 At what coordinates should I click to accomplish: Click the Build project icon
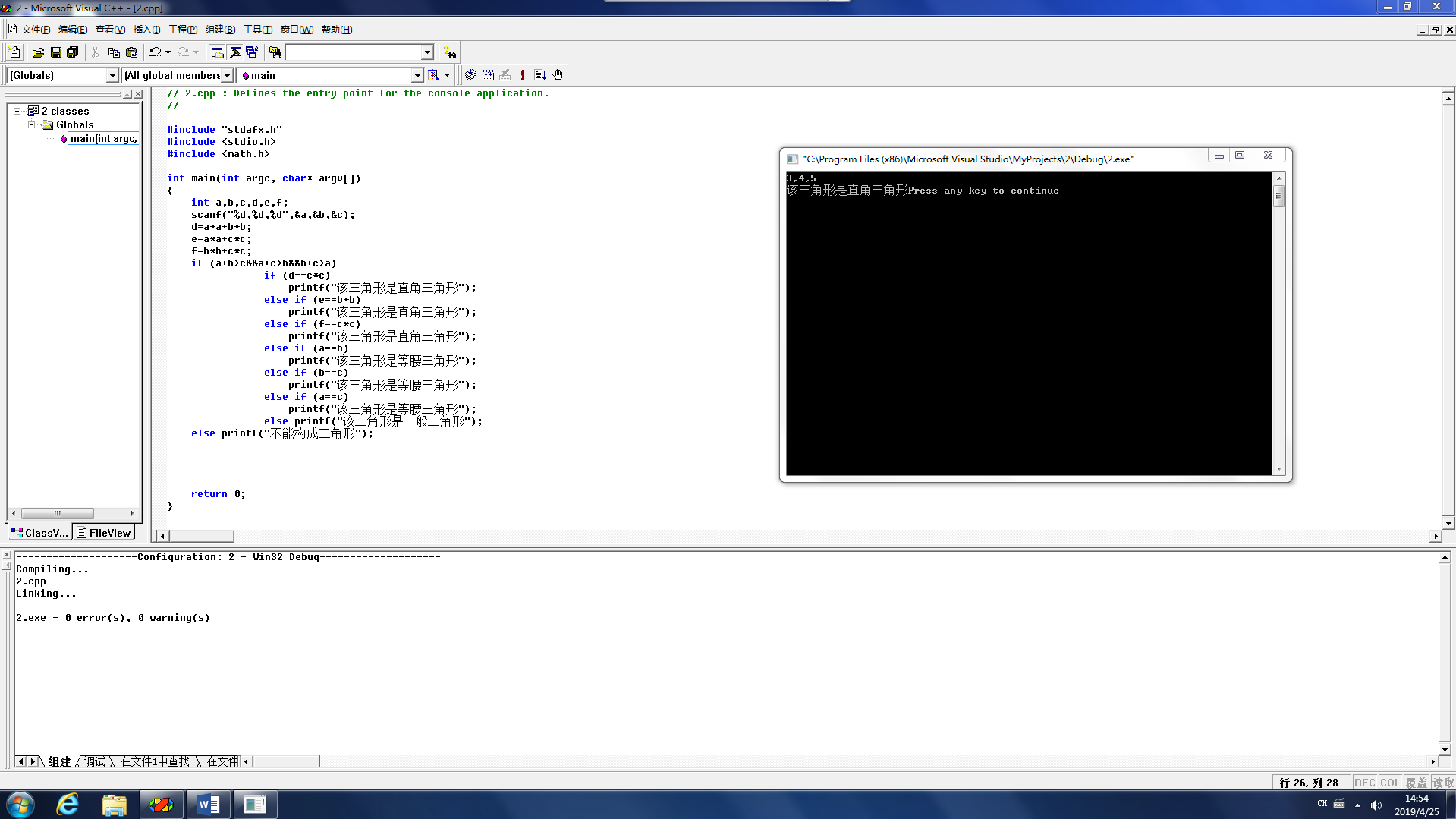(x=489, y=75)
